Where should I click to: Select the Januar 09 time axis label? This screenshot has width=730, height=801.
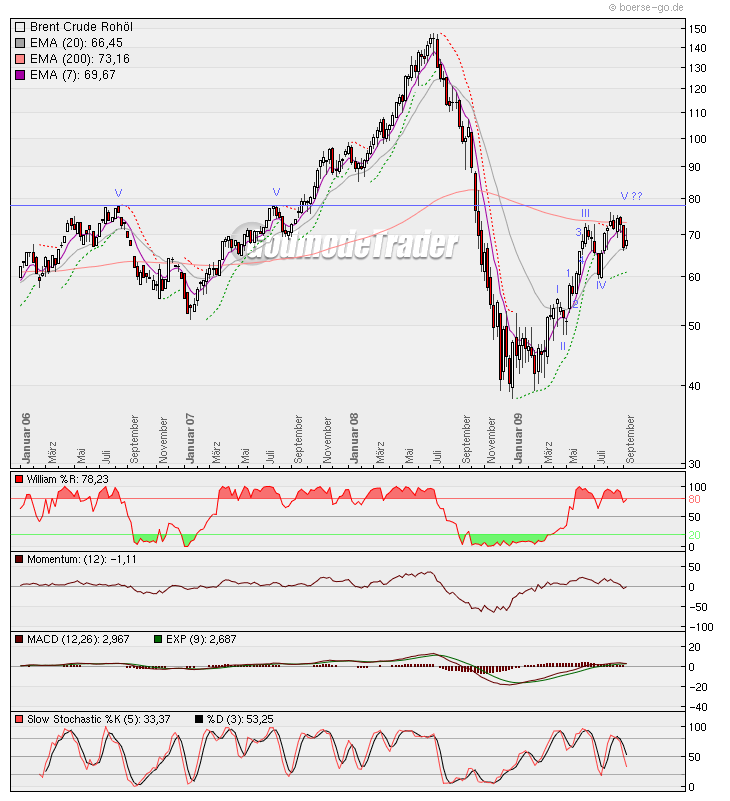coord(518,435)
